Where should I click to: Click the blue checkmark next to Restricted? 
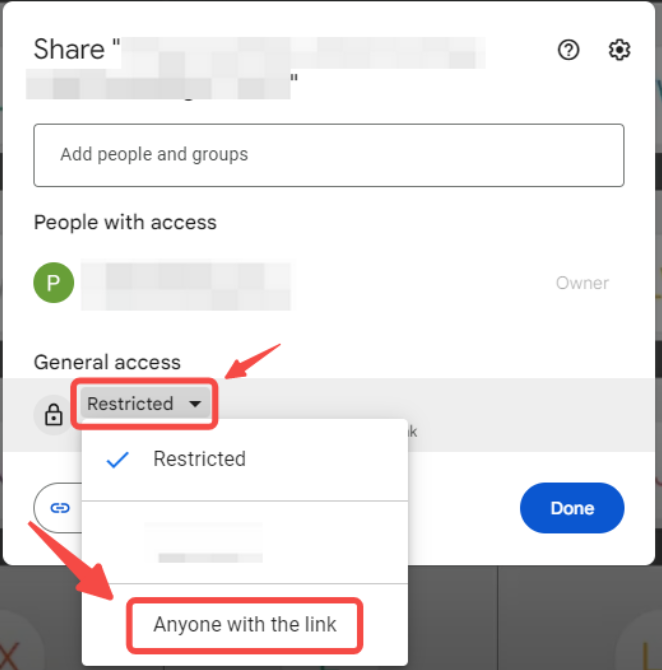click(x=117, y=459)
